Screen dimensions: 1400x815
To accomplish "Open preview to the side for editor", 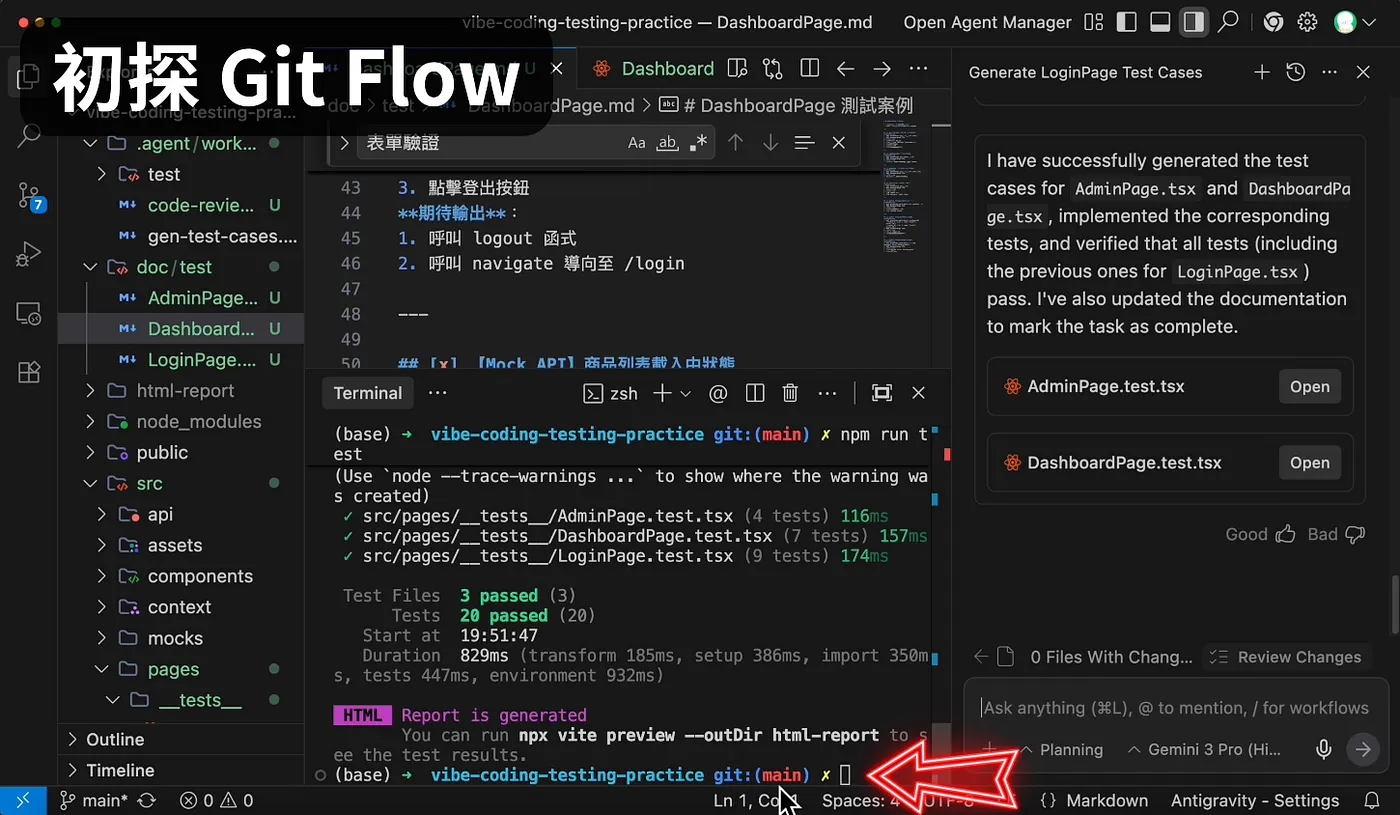I will pyautogui.click(x=737, y=69).
